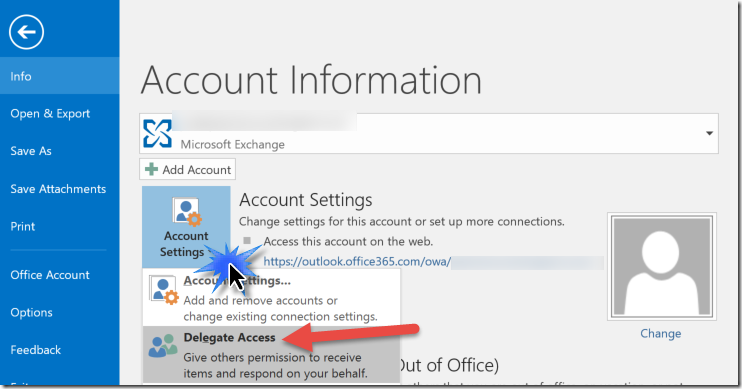Click the Delegate Access people icon
The height and width of the screenshot is (389, 742).
click(163, 346)
